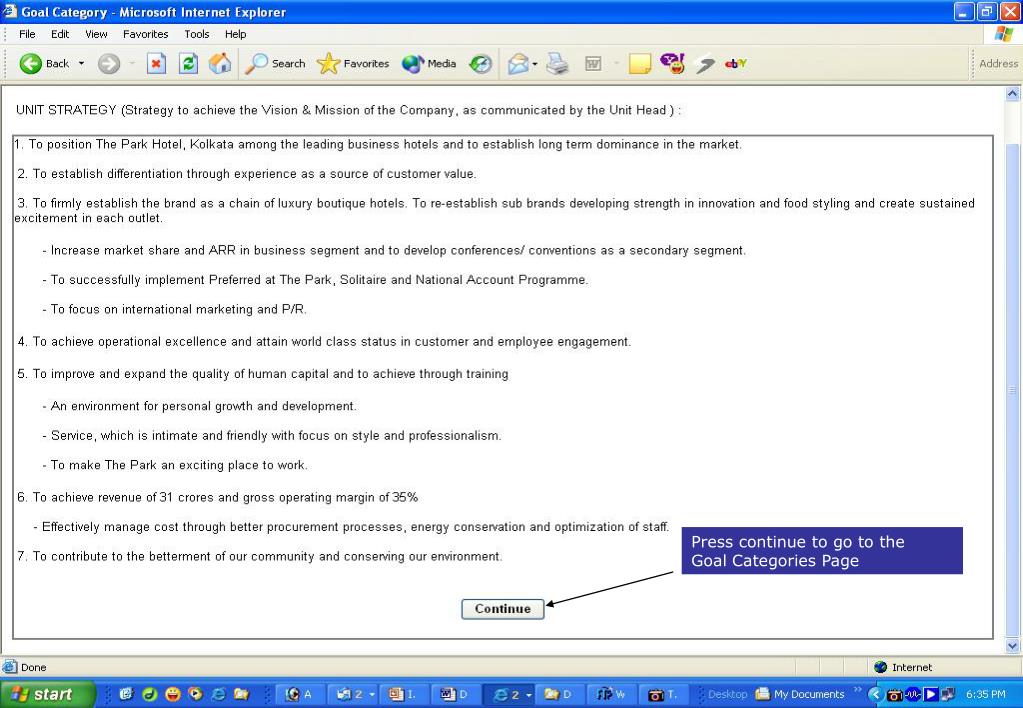Click the Address bar label

coord(998,63)
